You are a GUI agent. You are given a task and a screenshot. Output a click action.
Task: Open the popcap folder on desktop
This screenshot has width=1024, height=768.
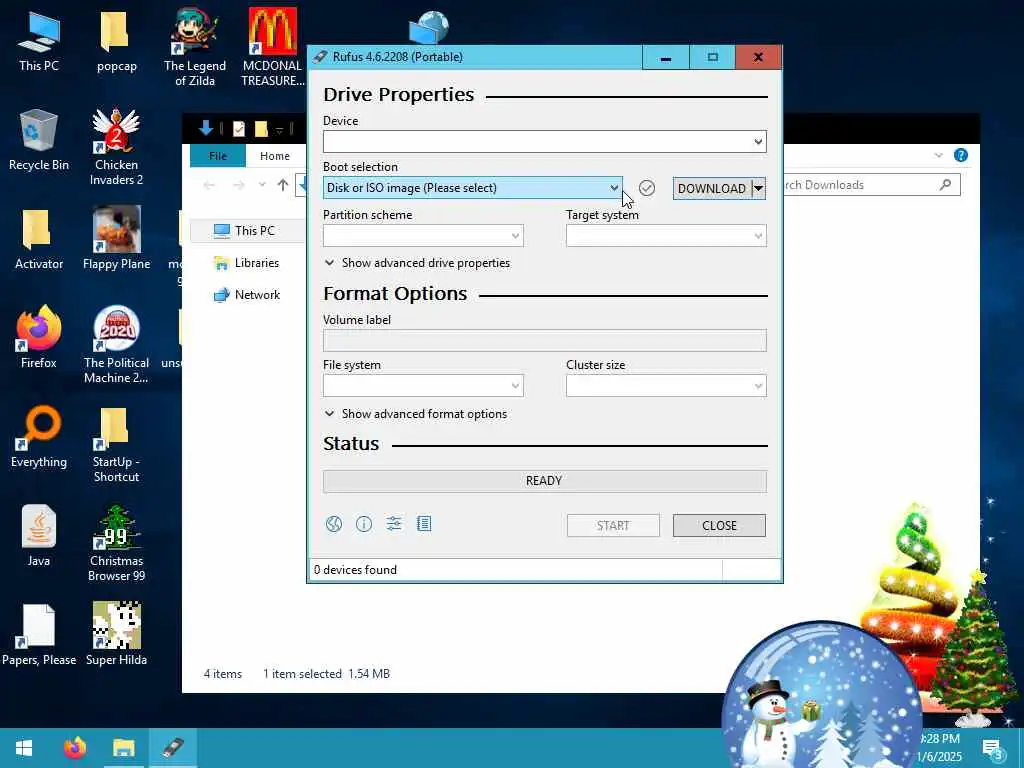(x=116, y=40)
